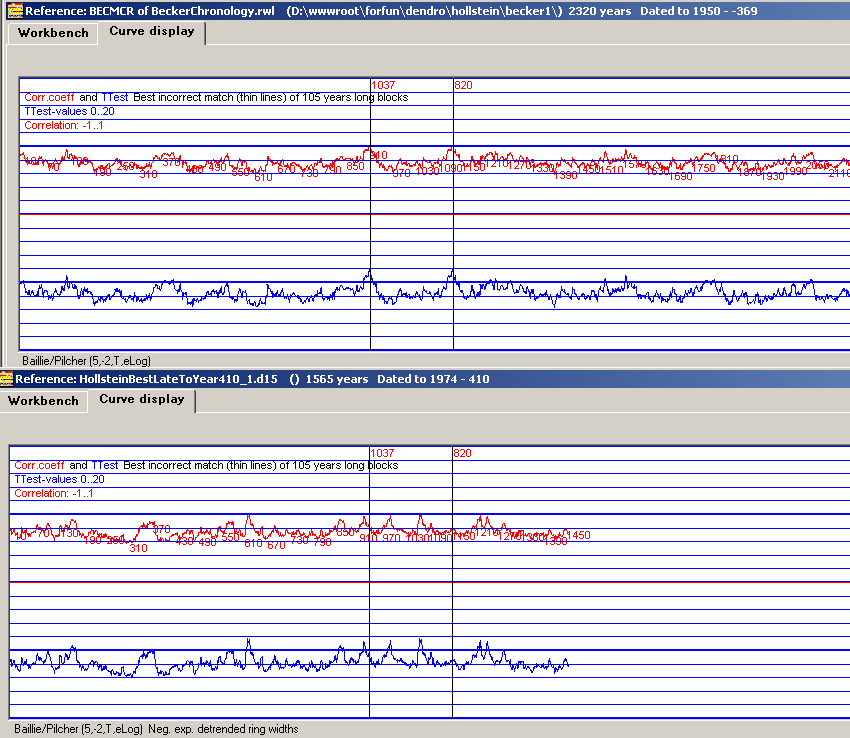Click the HollsteinBestLate window title icon
The image size is (850, 738).
click(7, 378)
